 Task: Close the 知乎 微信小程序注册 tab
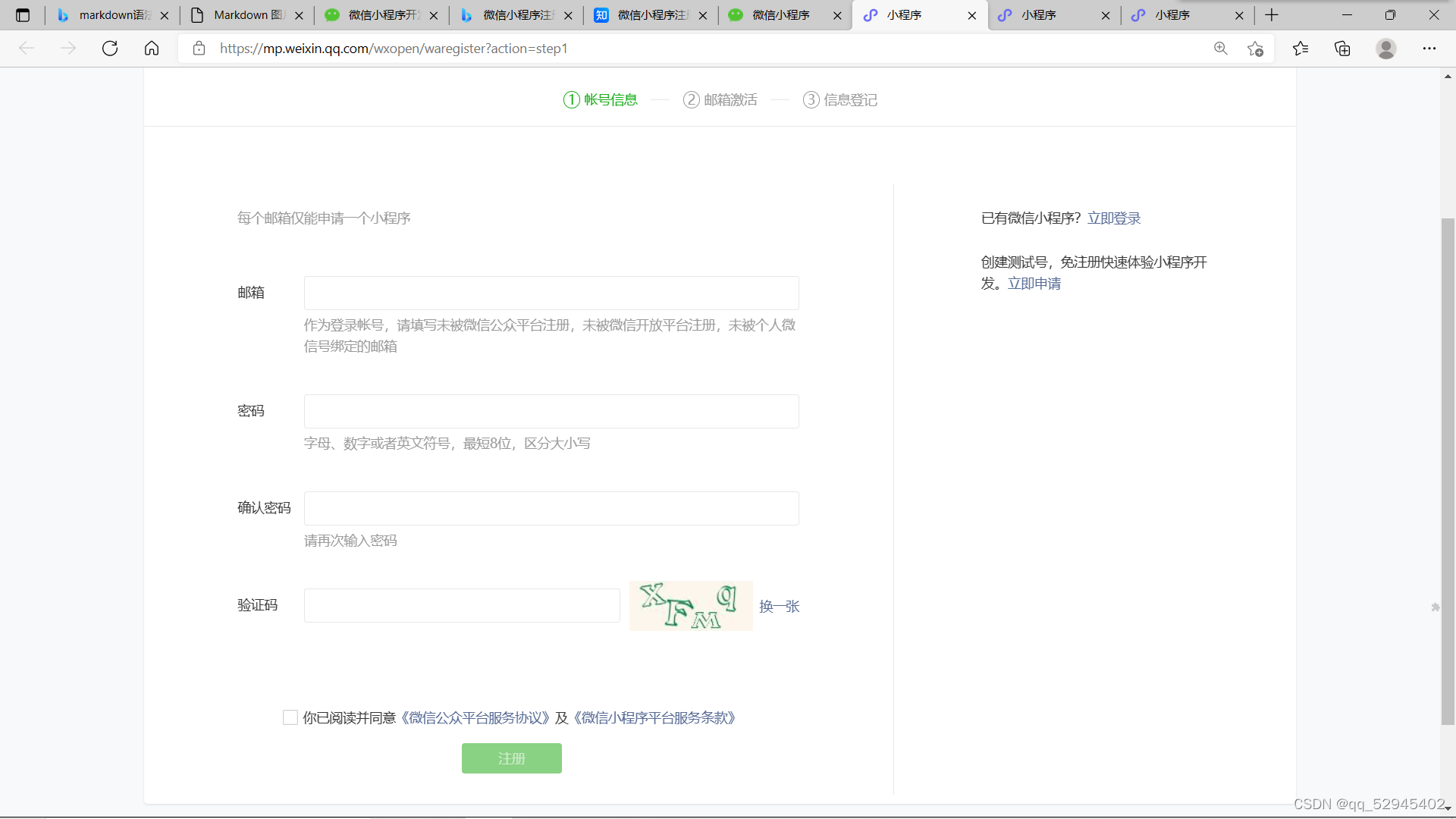pos(703,15)
